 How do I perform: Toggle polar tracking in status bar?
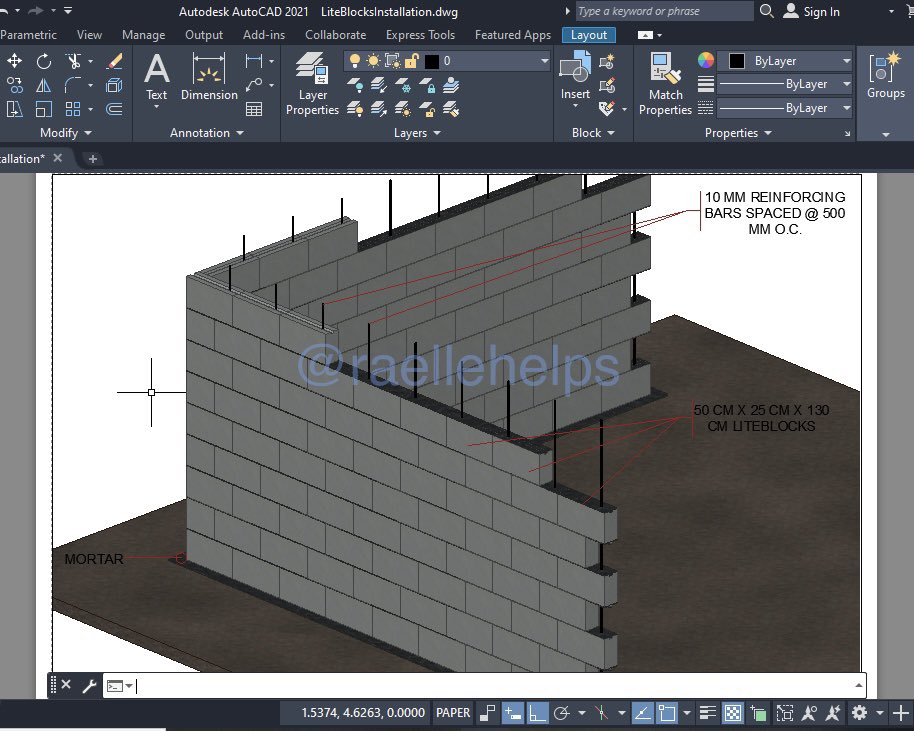[x=562, y=713]
